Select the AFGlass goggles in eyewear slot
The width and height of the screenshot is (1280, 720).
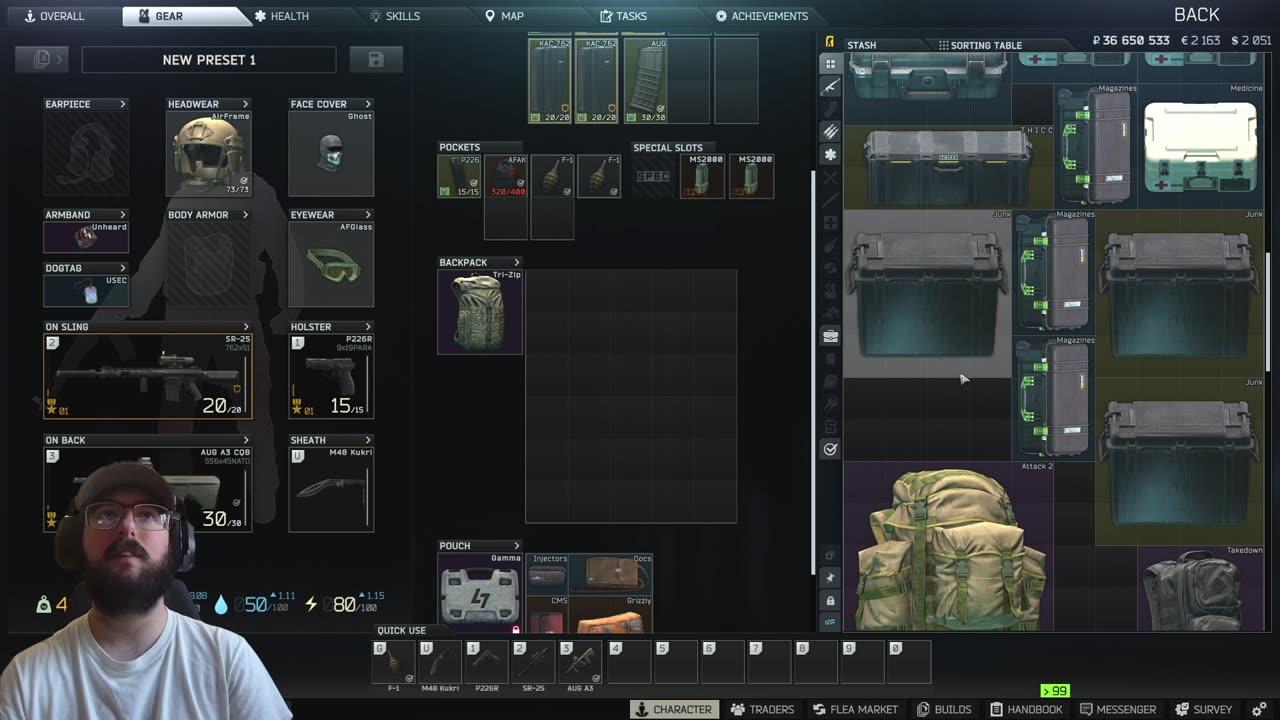[331, 264]
